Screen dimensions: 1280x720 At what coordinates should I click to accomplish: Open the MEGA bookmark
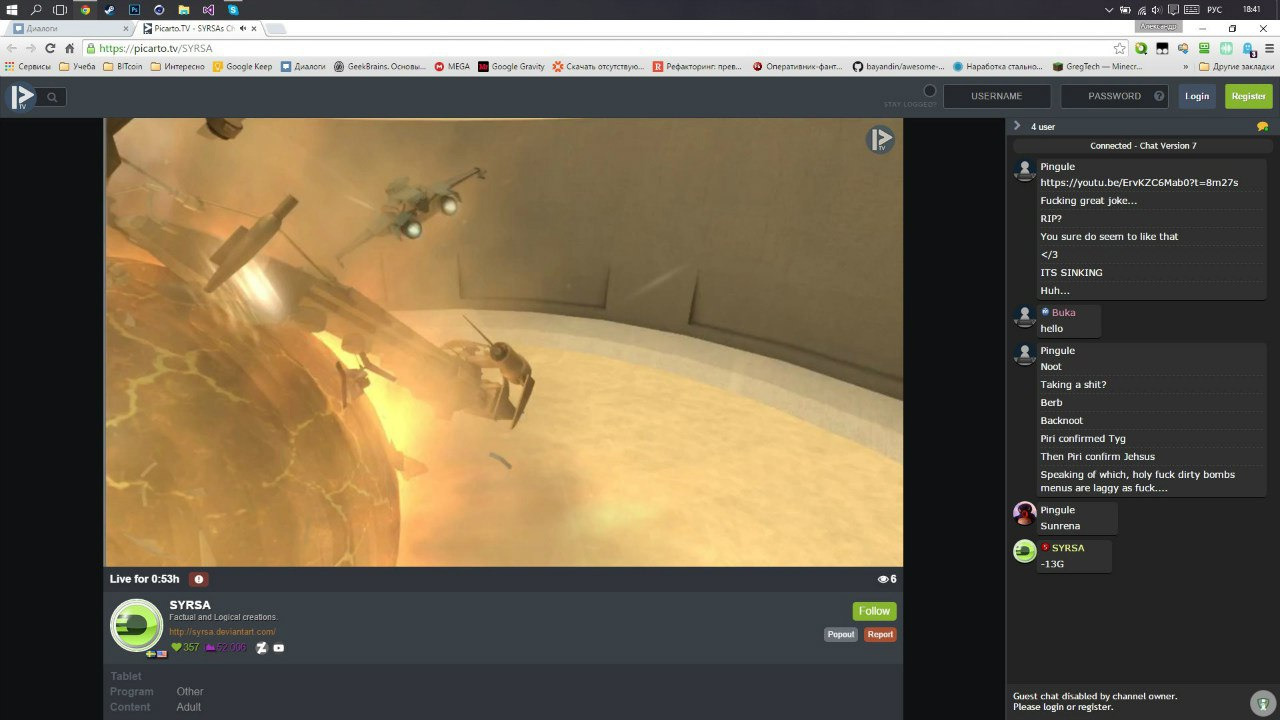coord(452,67)
